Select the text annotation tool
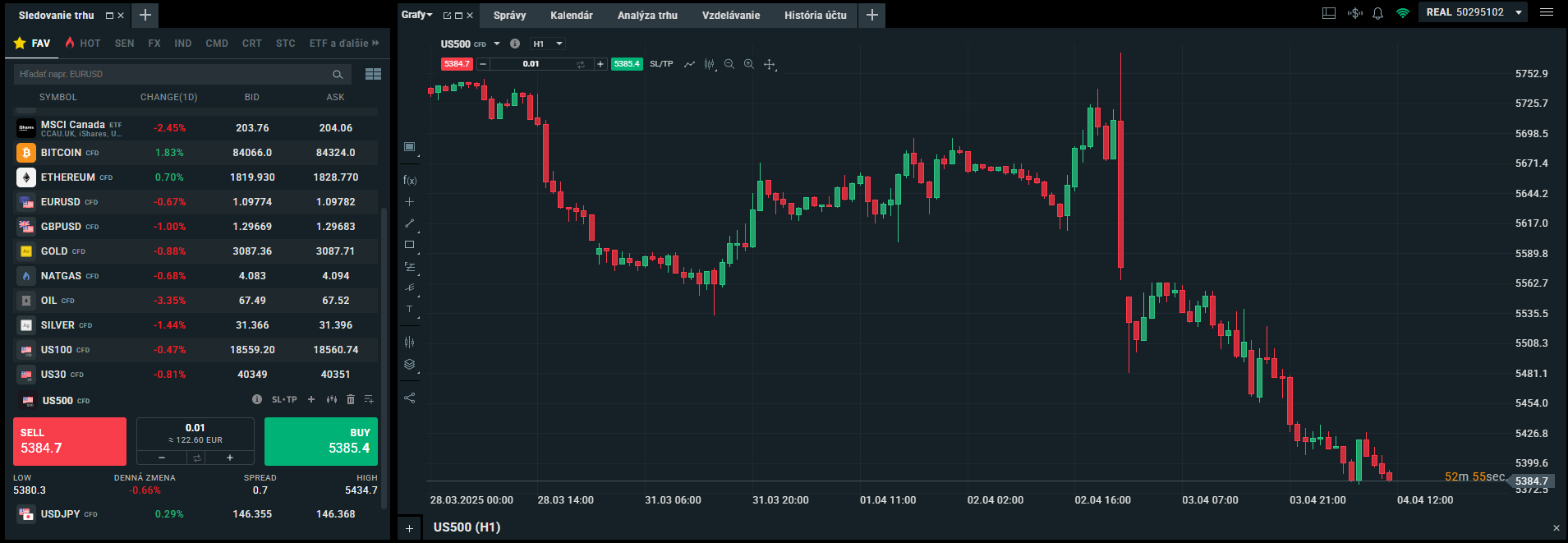 409,309
